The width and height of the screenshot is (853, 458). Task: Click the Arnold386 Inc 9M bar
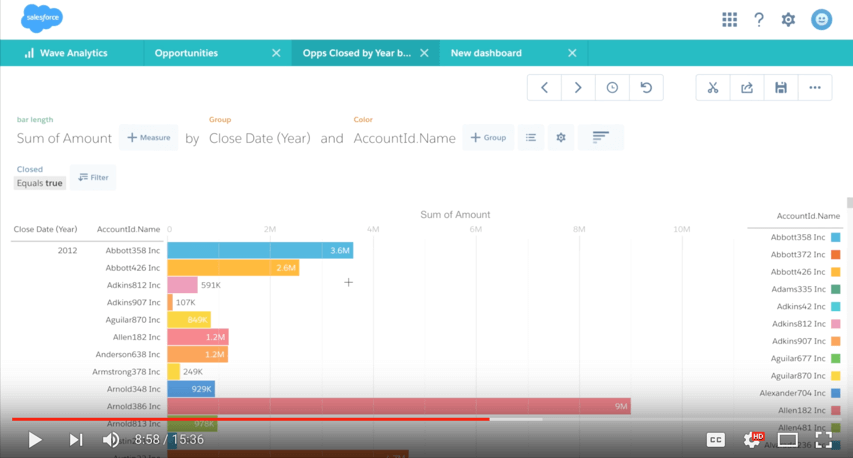click(399, 406)
